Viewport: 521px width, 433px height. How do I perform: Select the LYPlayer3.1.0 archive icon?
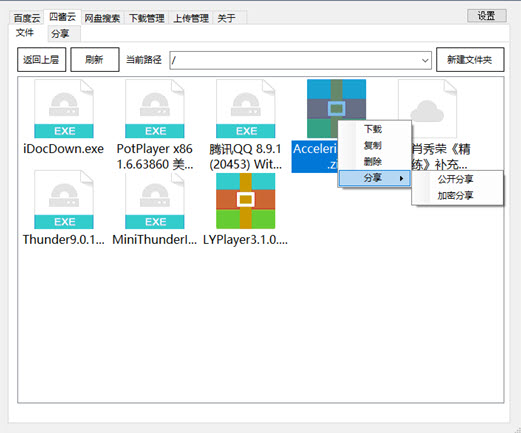[246, 201]
